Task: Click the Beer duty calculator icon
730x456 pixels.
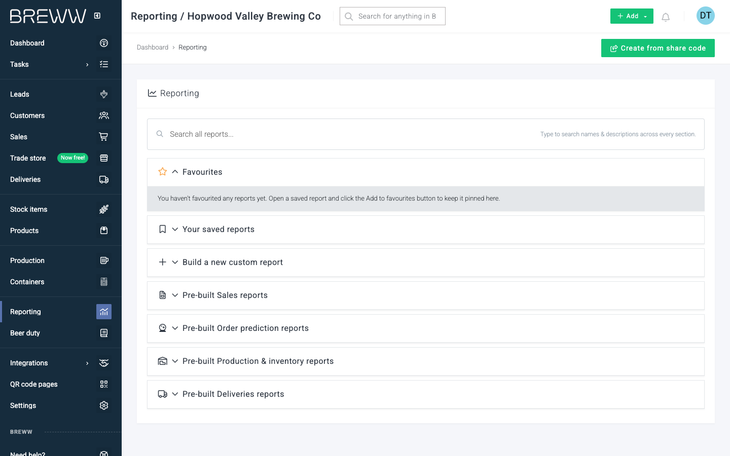Action: click(104, 333)
